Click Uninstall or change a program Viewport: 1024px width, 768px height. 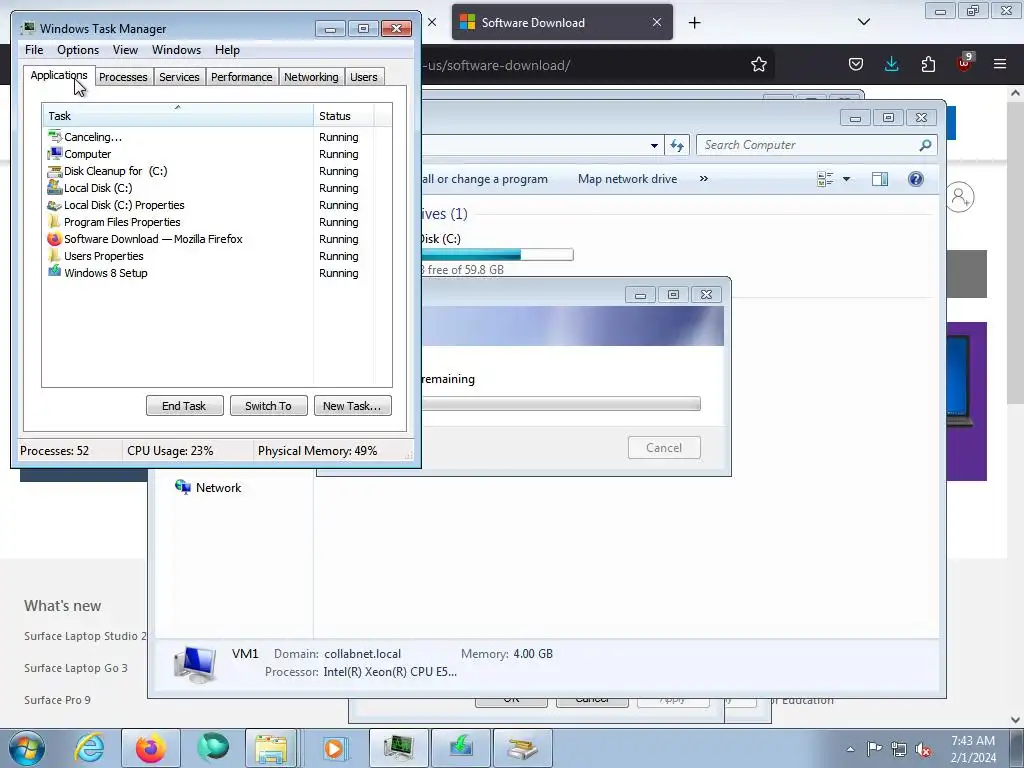[485, 179]
